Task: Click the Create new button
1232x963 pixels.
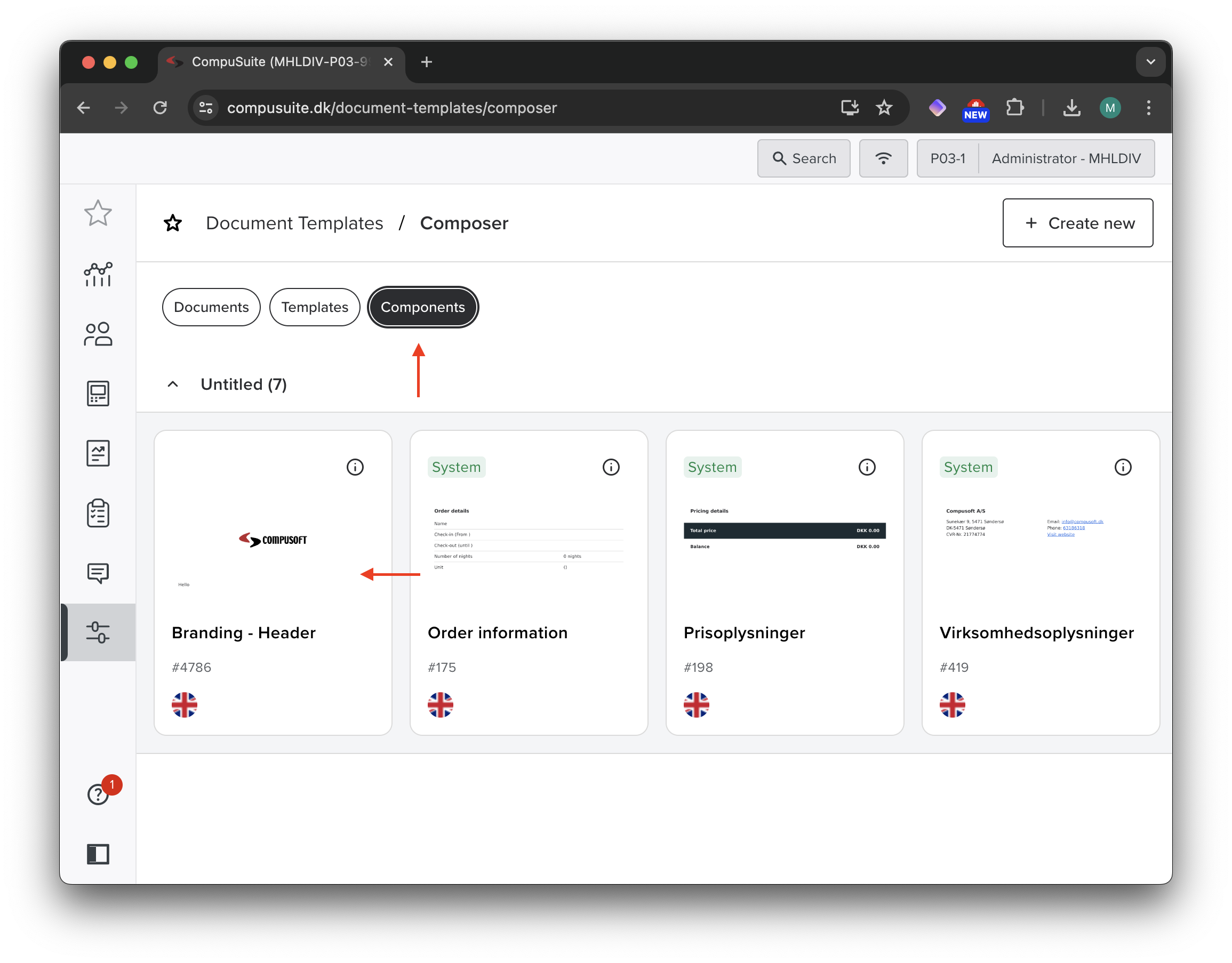Action: coord(1077,223)
